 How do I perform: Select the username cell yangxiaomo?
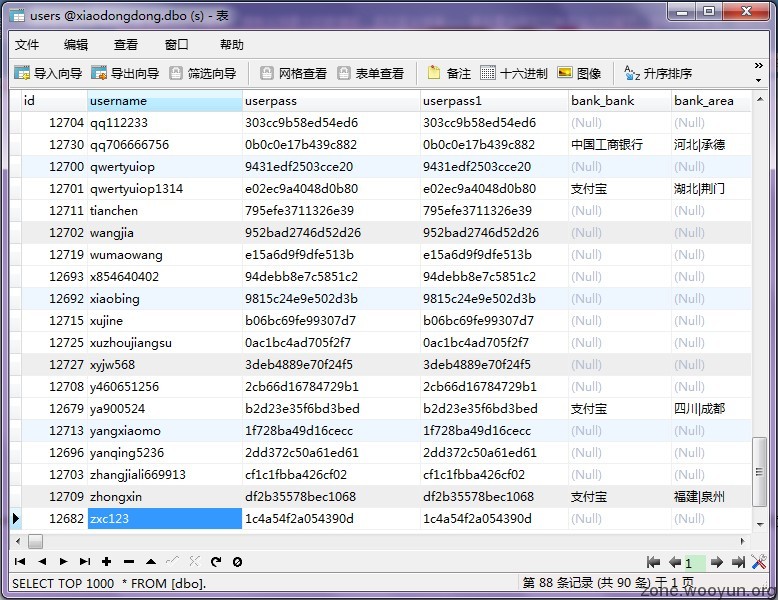(165, 430)
